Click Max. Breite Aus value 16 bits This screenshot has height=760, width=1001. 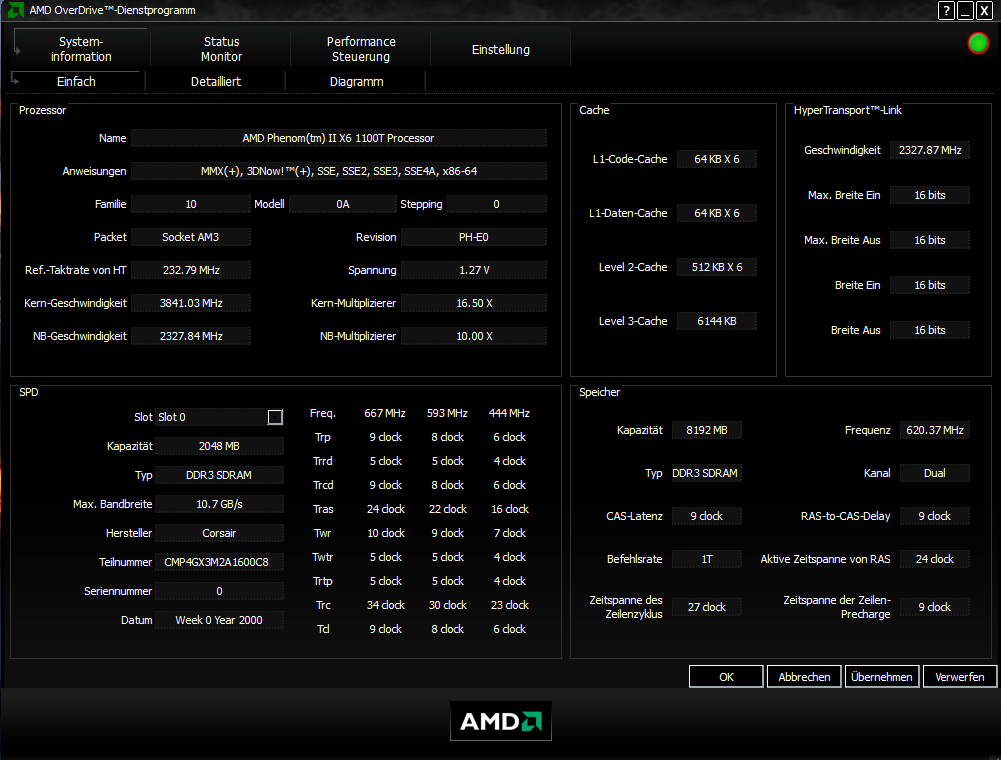click(930, 240)
